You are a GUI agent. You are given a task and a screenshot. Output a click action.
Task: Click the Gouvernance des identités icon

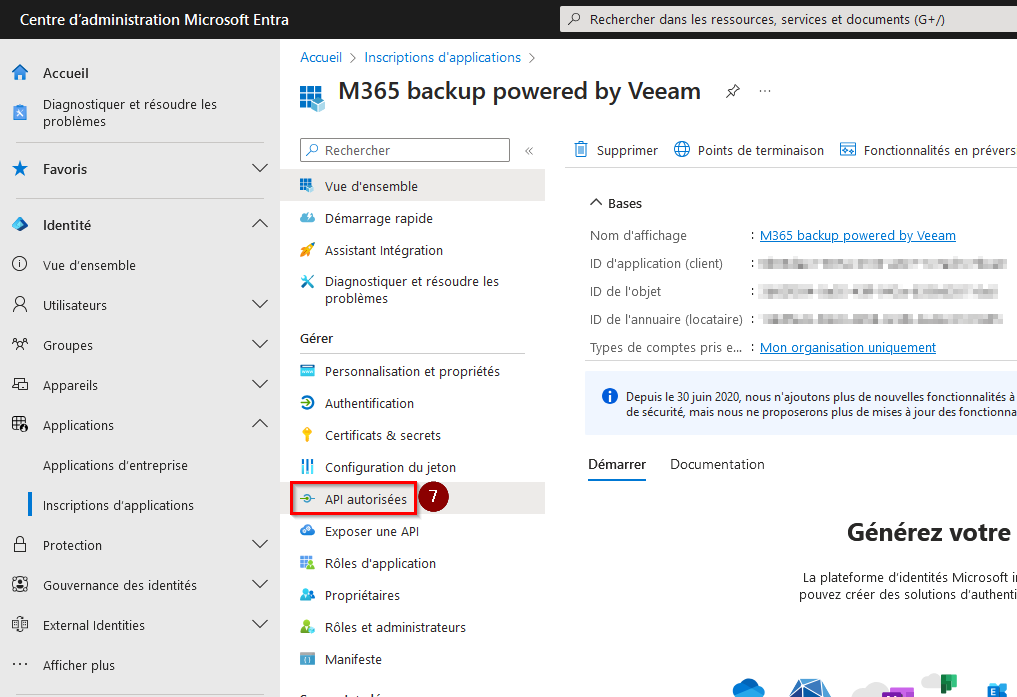tap(20, 584)
